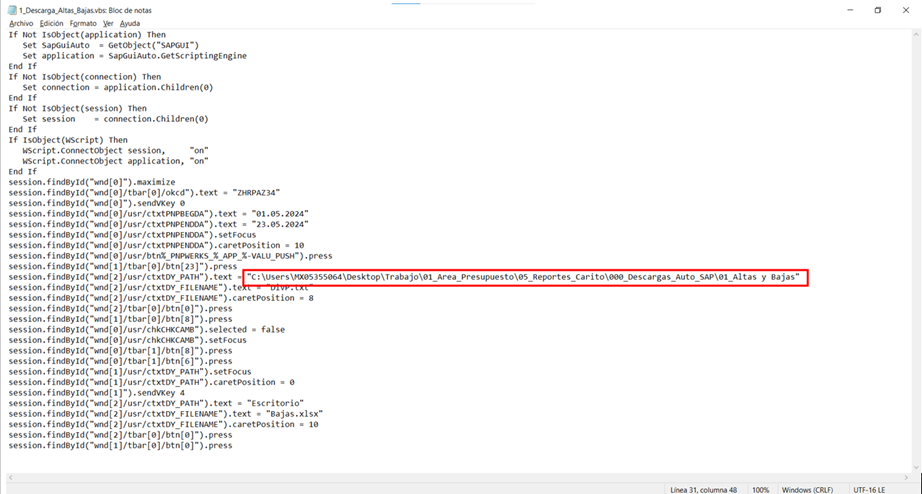The image size is (922, 494).
Task: Click the vertical scrollbar up arrow
Action: (x=916, y=34)
